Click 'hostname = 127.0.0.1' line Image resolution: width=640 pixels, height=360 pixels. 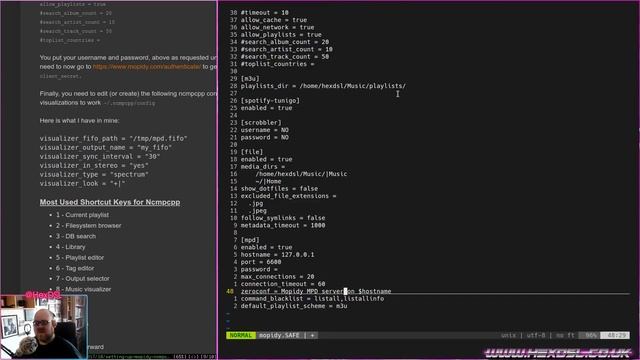pos(278,255)
